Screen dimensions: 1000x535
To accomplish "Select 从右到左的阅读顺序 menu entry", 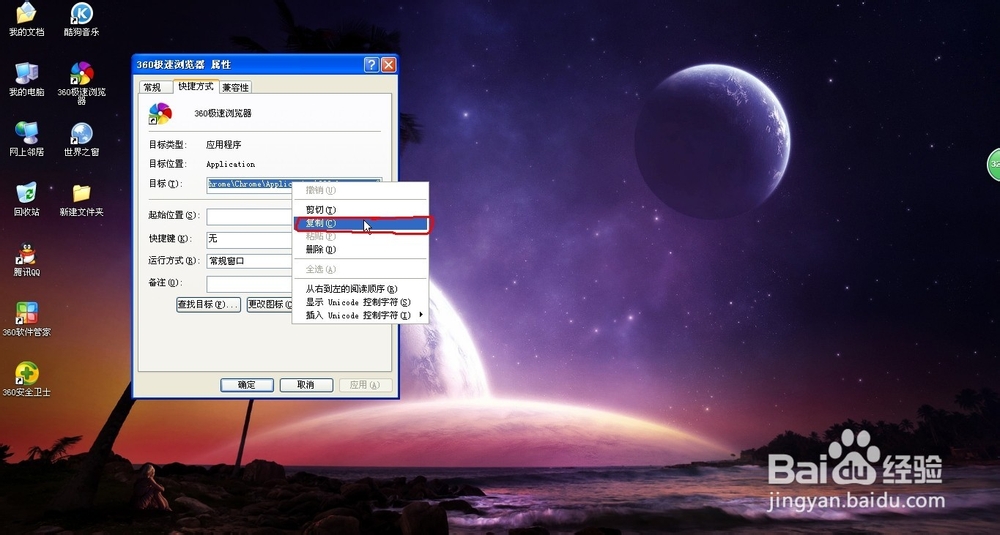I will tap(360, 289).
